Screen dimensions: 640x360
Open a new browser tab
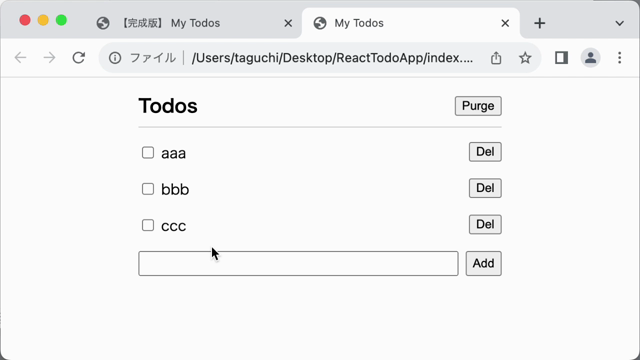[x=540, y=23]
